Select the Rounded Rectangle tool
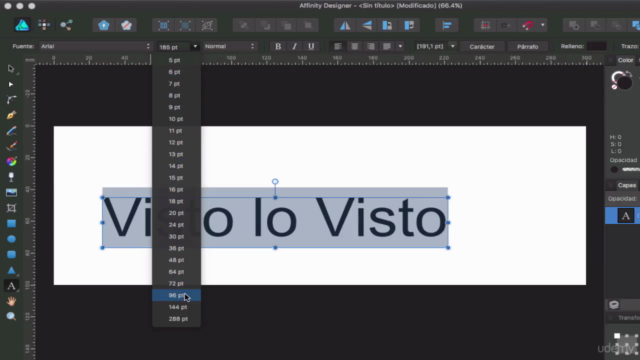Viewport: 640px width, 360px height. pos(11,255)
